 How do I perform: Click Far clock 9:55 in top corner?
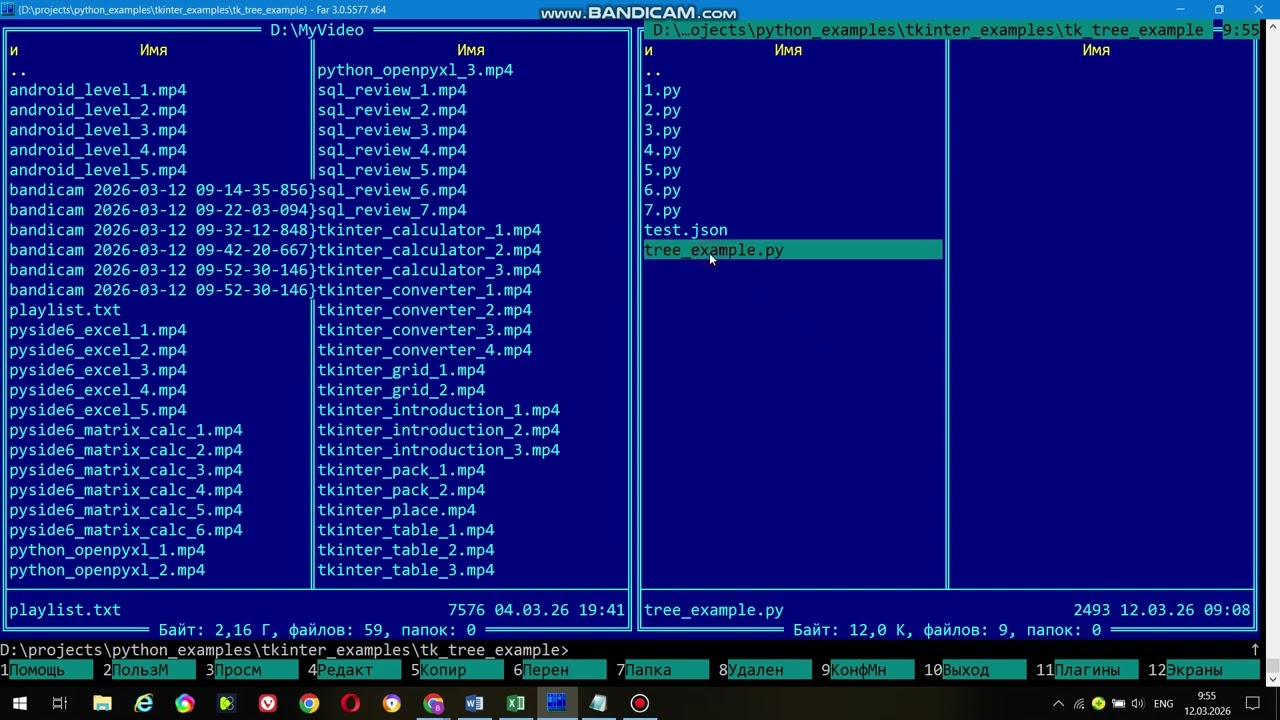click(x=1241, y=30)
